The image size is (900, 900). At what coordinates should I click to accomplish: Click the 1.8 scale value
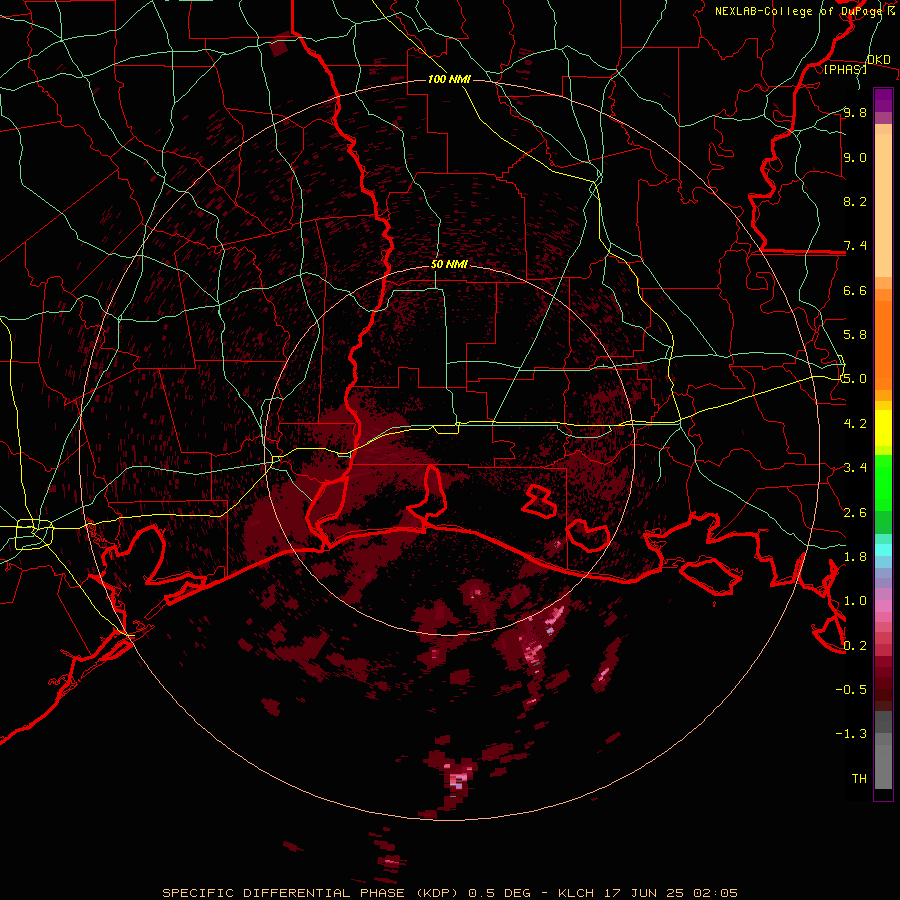[x=855, y=557]
